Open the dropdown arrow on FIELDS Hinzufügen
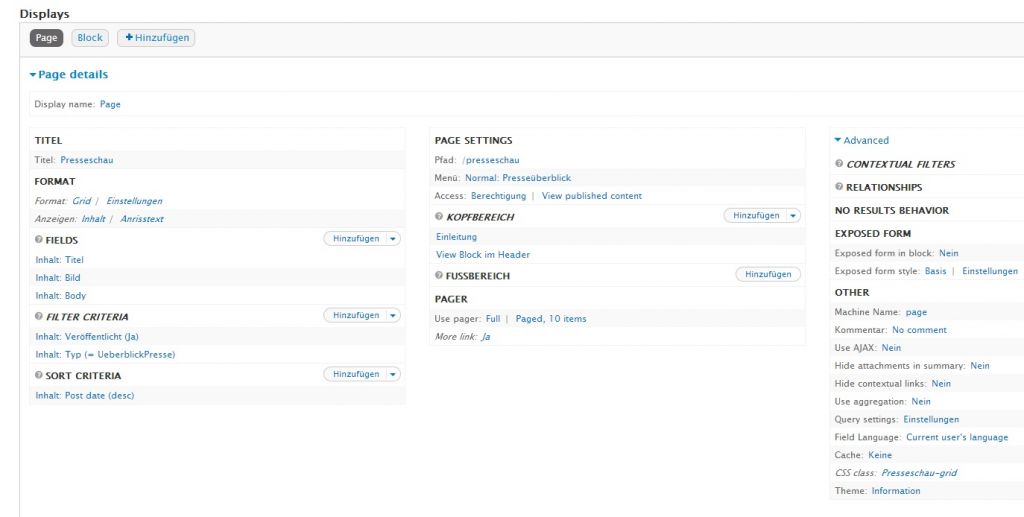Screen dimensions: 1024x517 pos(393,239)
